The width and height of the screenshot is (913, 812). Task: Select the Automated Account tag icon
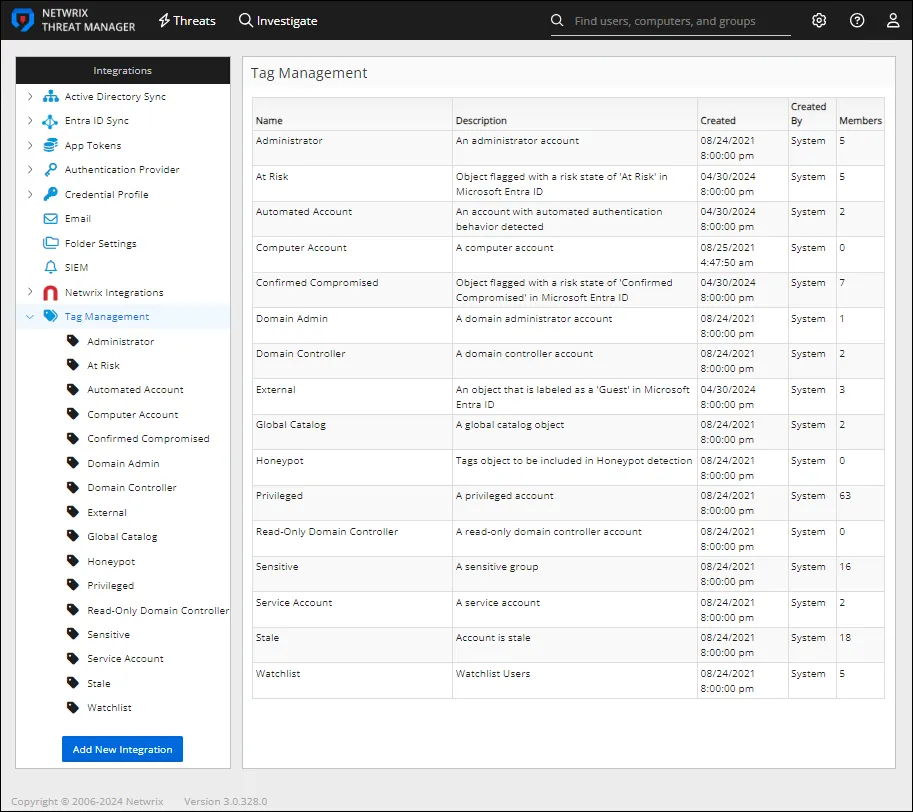pos(73,389)
